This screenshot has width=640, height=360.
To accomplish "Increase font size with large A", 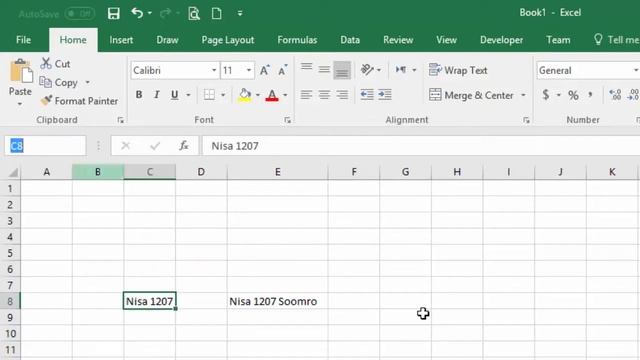I will click(264, 70).
